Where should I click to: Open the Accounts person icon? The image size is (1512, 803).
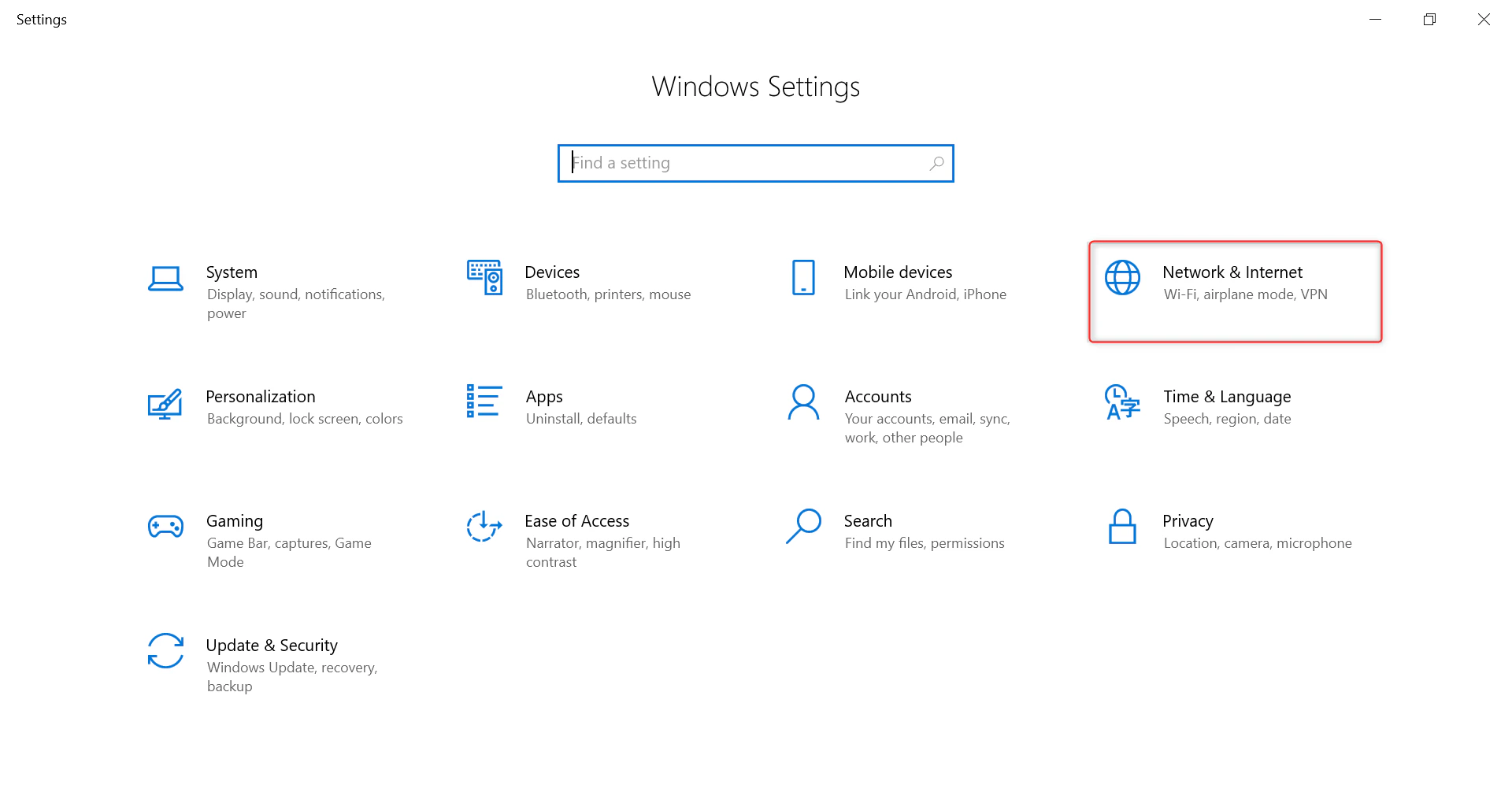pos(803,402)
